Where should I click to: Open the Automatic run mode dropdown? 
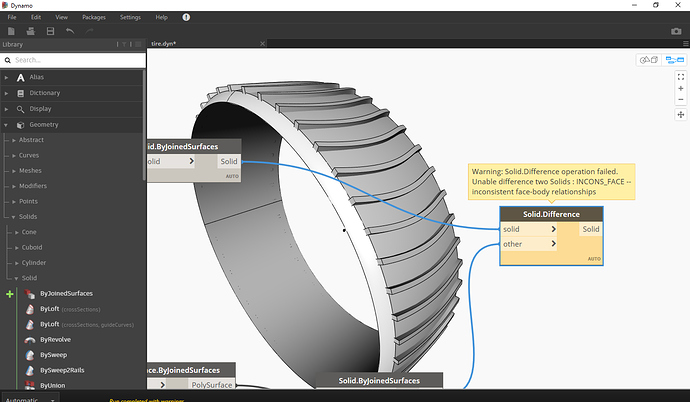point(30,399)
